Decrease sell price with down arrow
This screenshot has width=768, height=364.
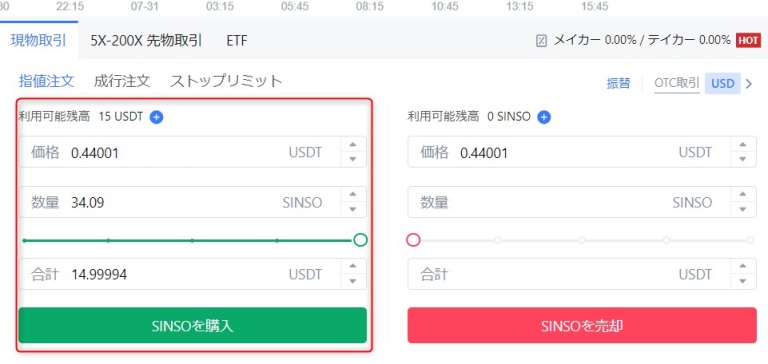point(743,159)
